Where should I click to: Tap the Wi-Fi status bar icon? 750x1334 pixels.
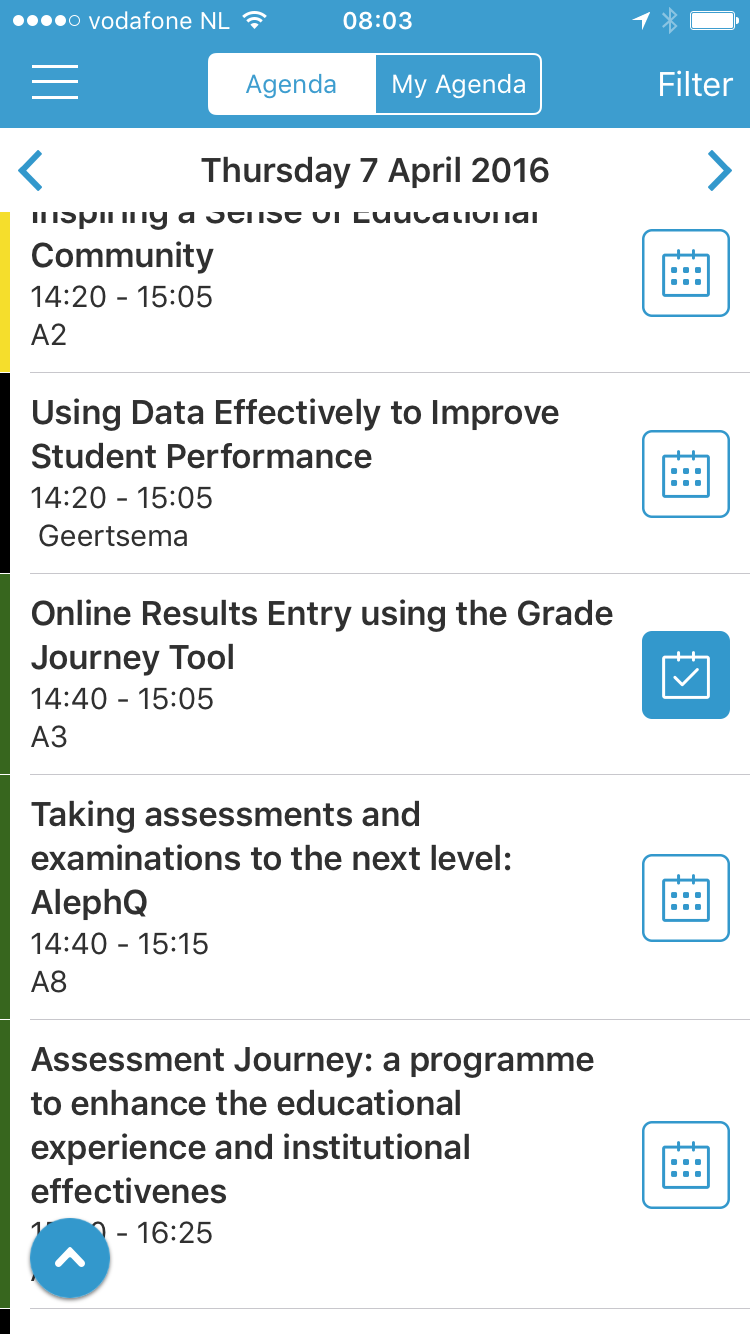tap(256, 21)
